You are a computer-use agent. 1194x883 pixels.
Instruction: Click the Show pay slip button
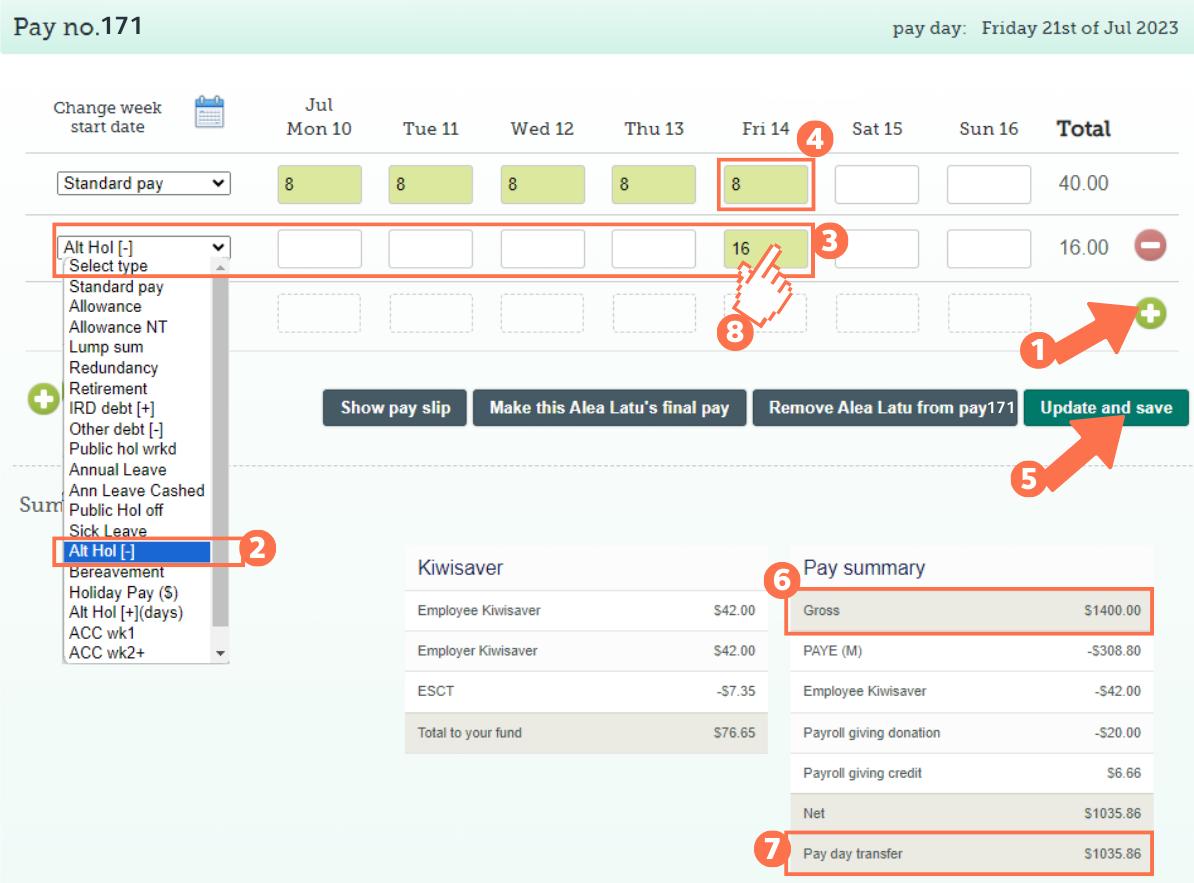point(395,408)
